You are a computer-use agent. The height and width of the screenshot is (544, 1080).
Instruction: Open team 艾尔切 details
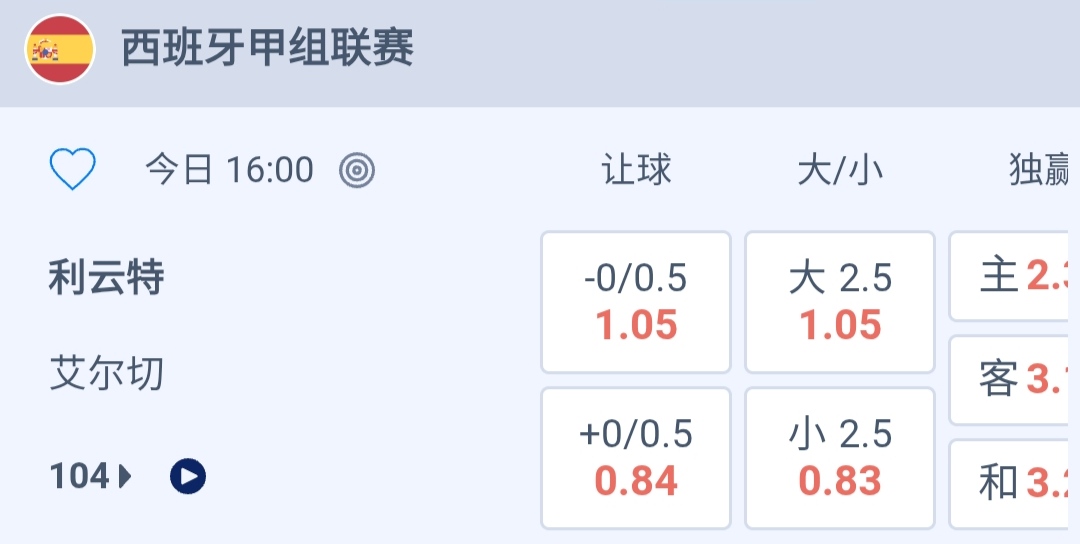tap(106, 374)
